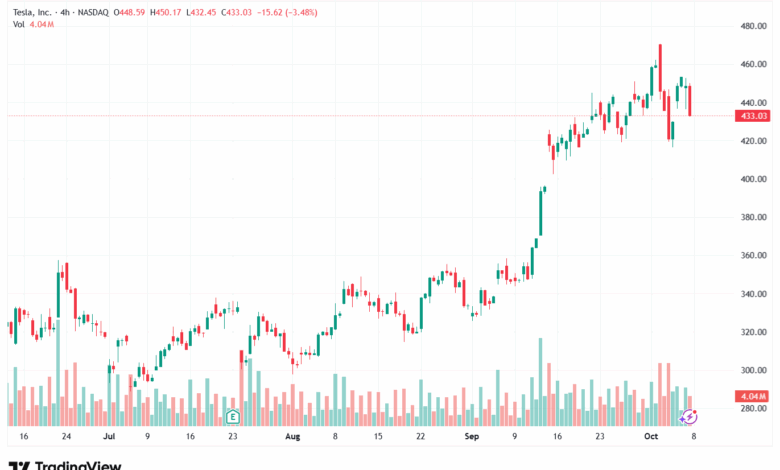The width and height of the screenshot is (780, 470).
Task: Click the high value H450.17
Action: 166,12
